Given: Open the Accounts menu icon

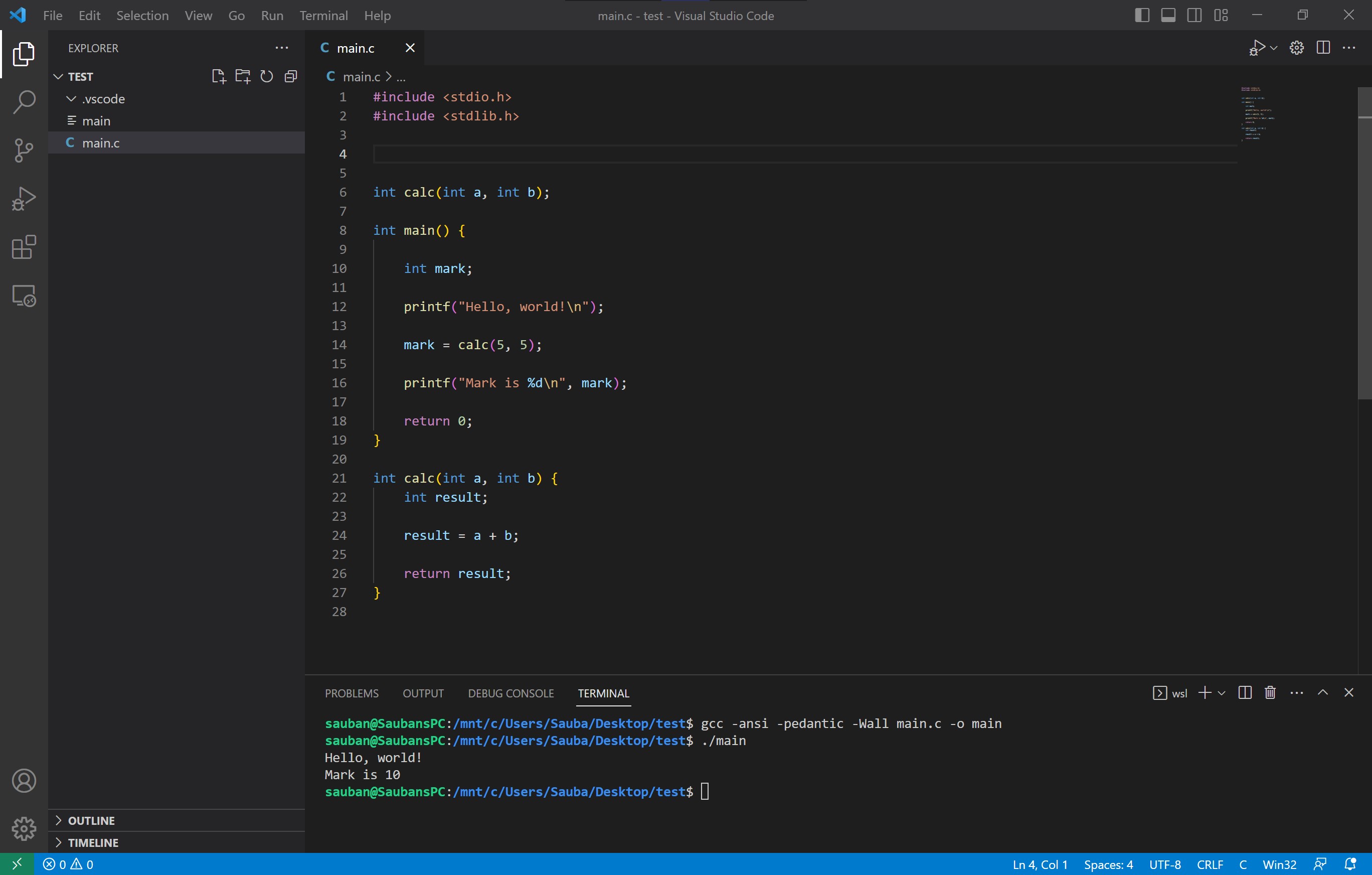Looking at the screenshot, I should pyautogui.click(x=24, y=780).
